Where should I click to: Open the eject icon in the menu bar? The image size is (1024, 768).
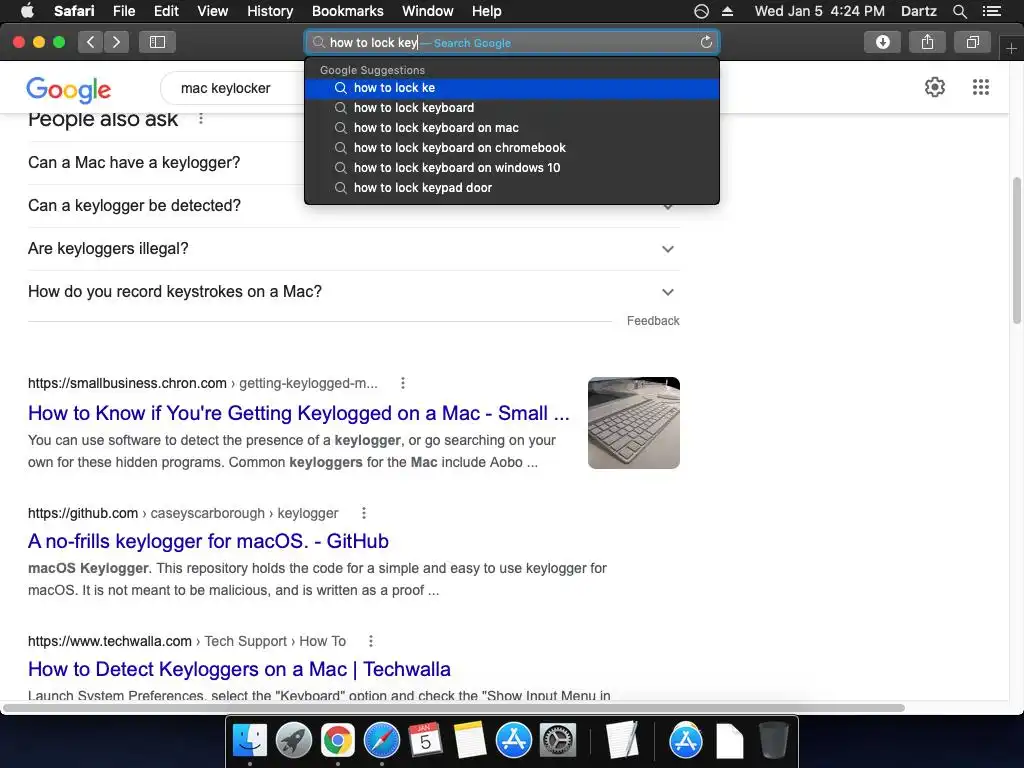728,11
